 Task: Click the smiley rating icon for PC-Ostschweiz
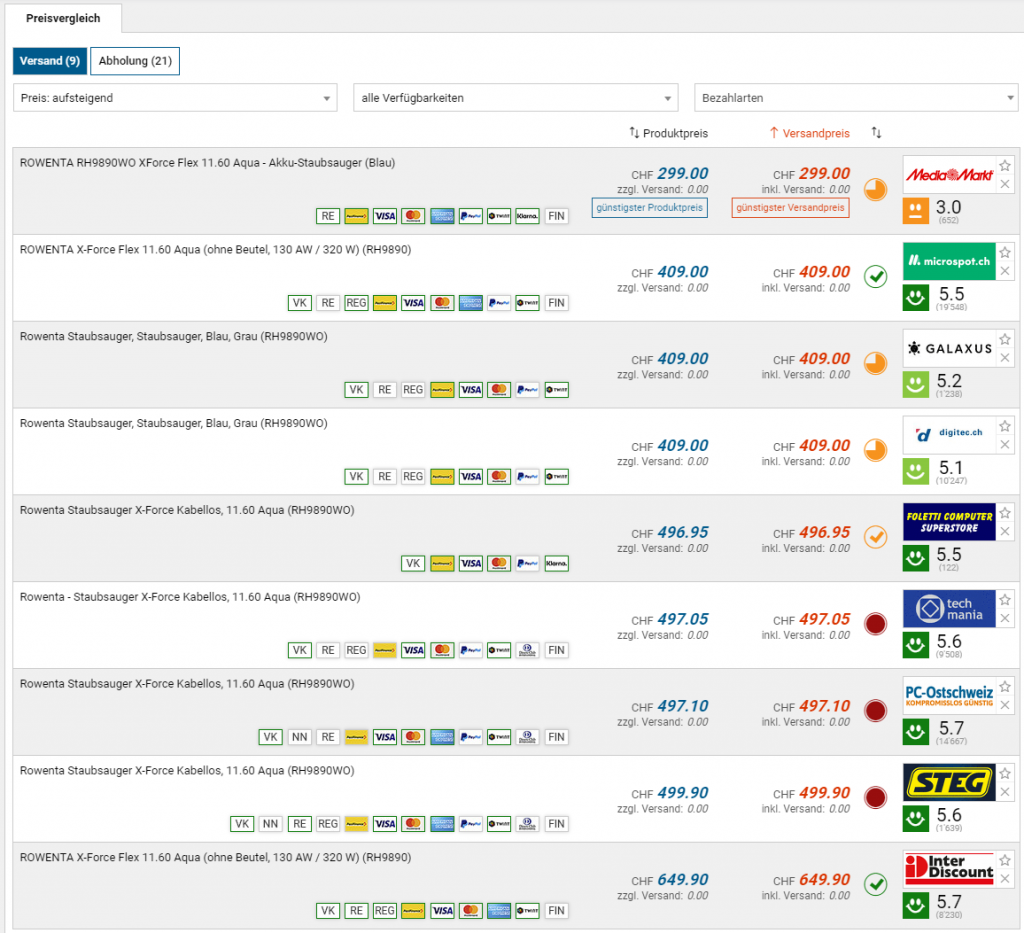pyautogui.click(x=914, y=733)
